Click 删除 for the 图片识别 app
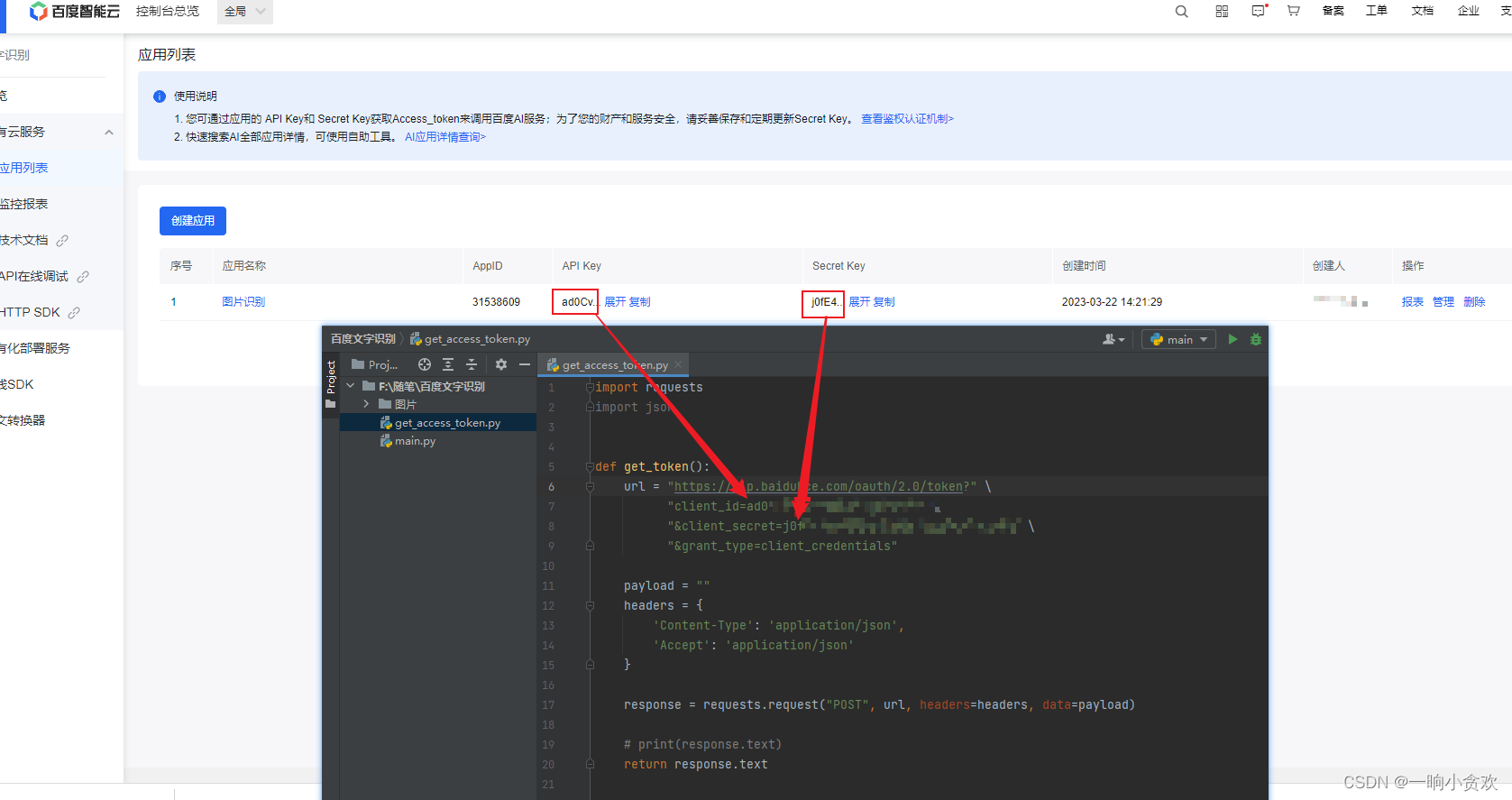This screenshot has height=800, width=1512. coord(1474,302)
